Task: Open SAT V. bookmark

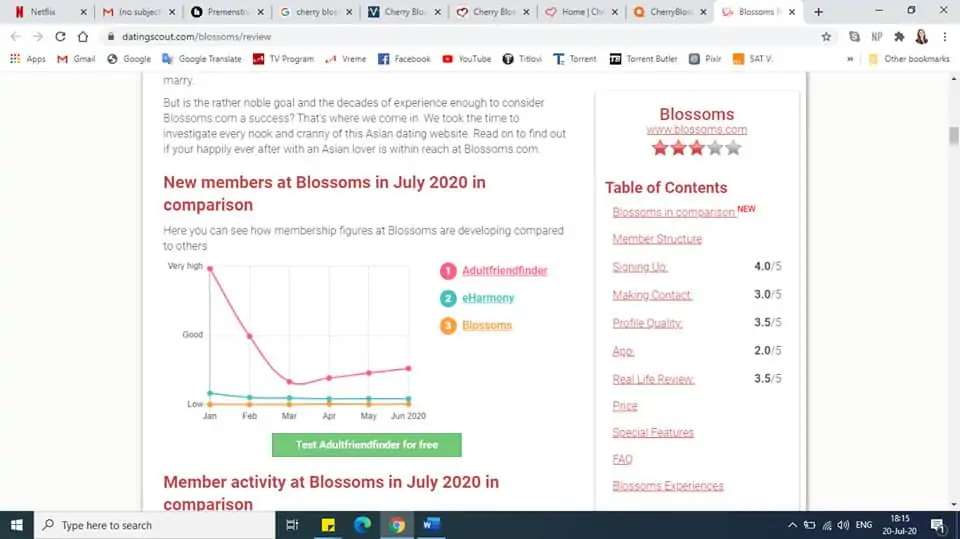Action: pos(752,59)
